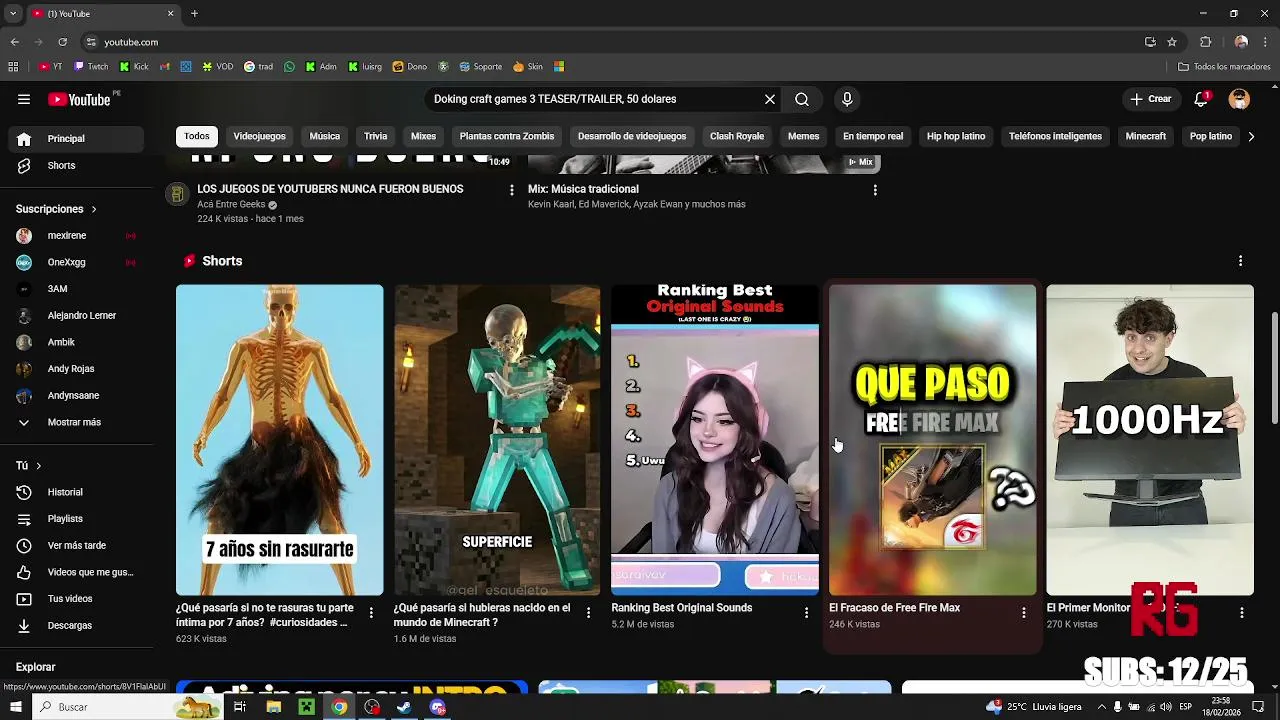Select the Minecraft filter chip
Viewport: 1280px width, 720px height.
tap(1146, 136)
